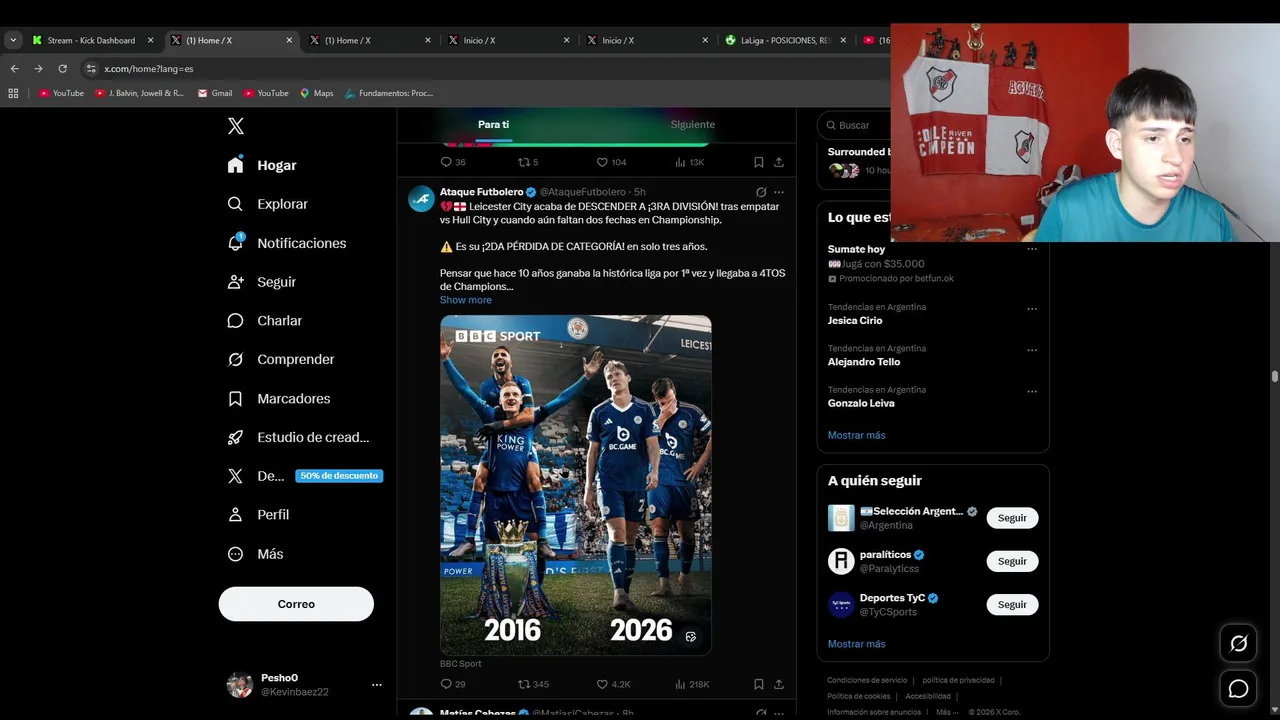This screenshot has height=720, width=1280.
Task: Open Comprender (Grok) in the sidebar
Action: click(280, 359)
